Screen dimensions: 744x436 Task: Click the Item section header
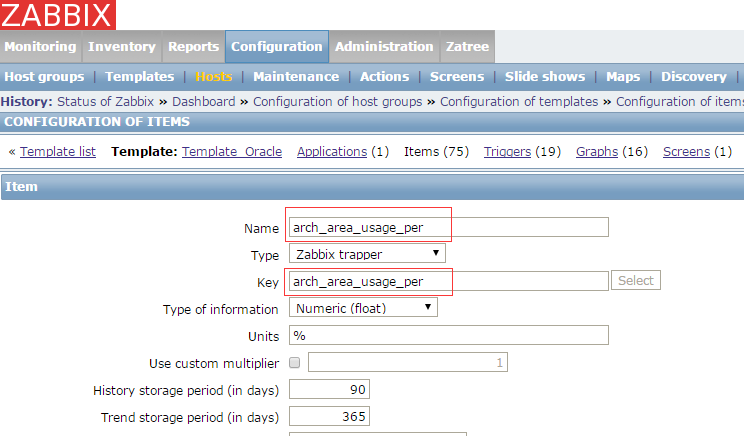pyautogui.click(x=372, y=187)
